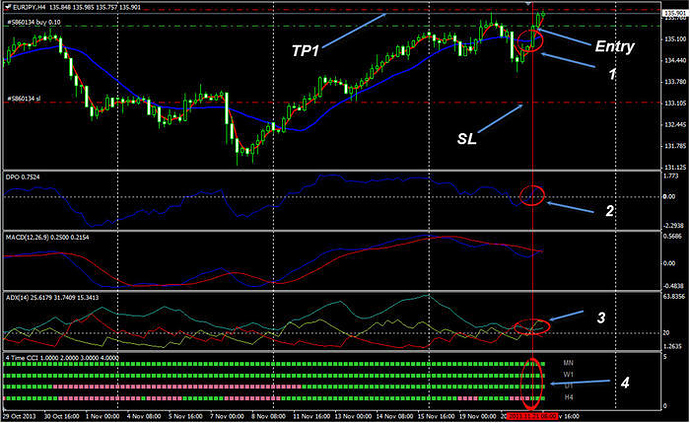This screenshot has width=690, height=423.
Task: Click the 11 Nov 16:00 time label
Action: point(312,416)
